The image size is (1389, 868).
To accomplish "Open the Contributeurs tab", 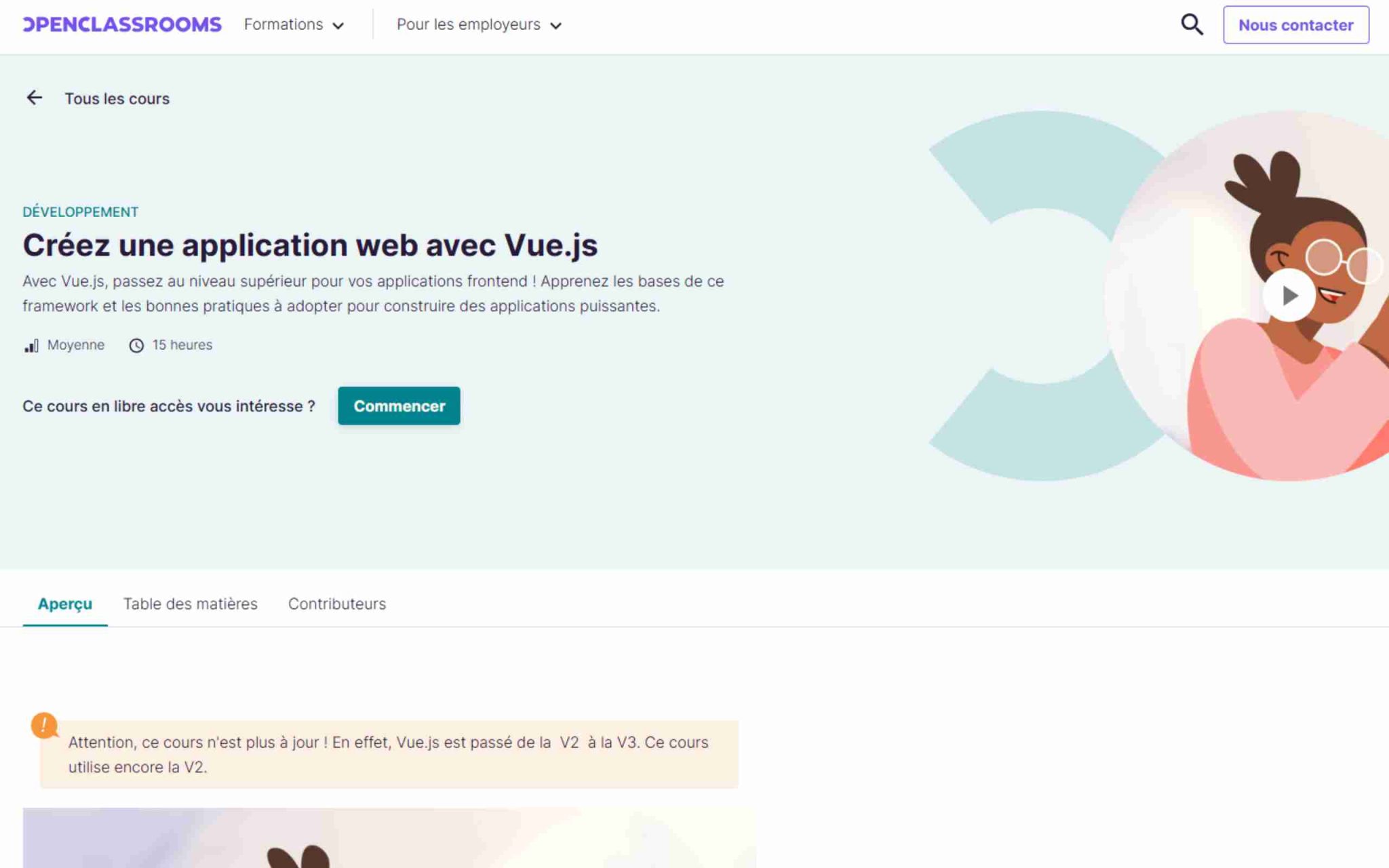I will click(x=337, y=604).
